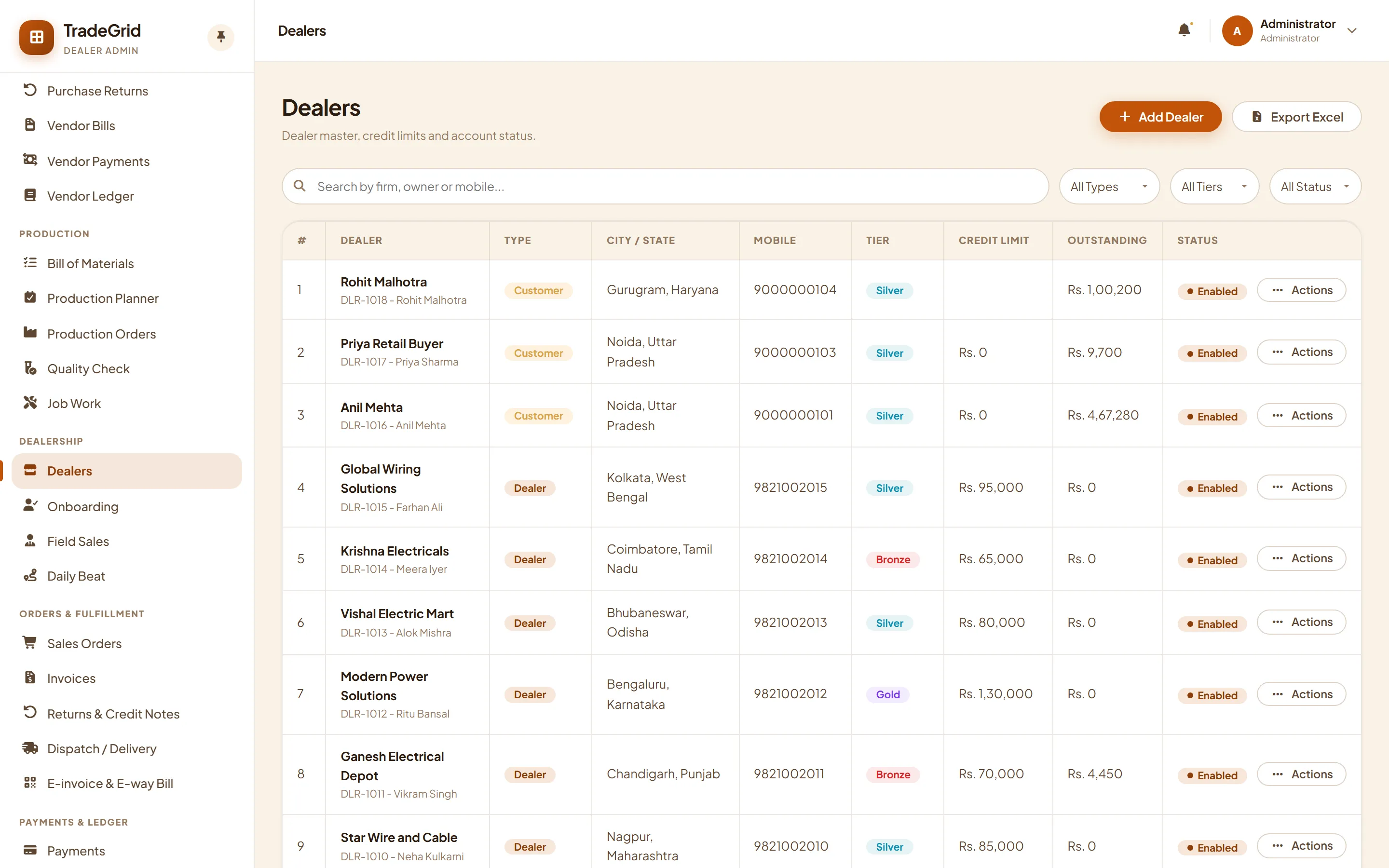
Task: Click dealer name Vishal Electric Mart
Action: pos(397,614)
